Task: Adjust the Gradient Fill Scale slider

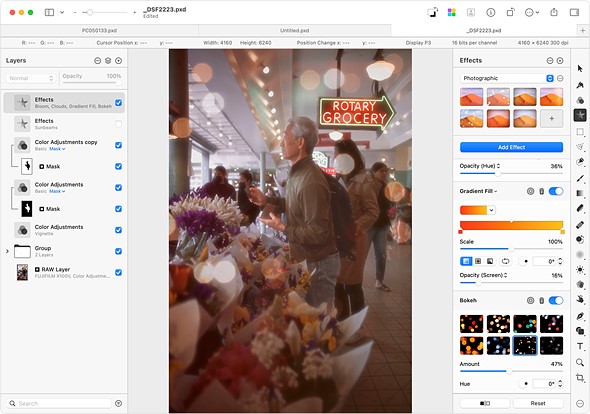Action: tap(511, 249)
